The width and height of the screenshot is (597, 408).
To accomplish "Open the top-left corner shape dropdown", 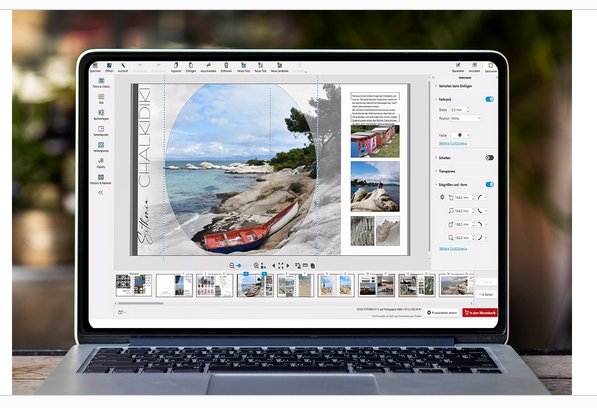I will [482, 197].
